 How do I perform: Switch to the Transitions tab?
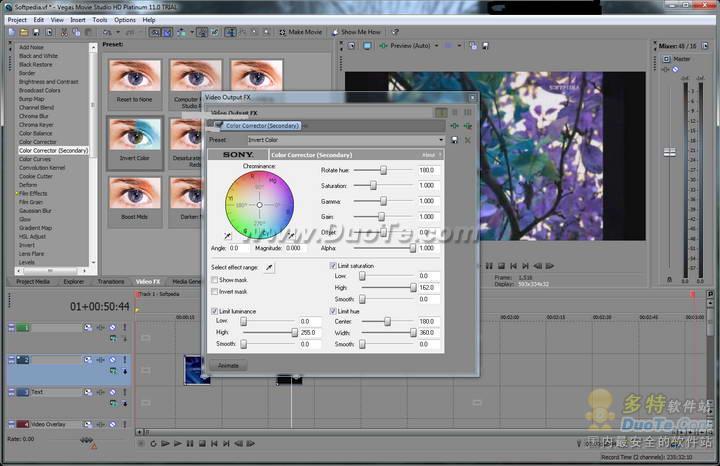pyautogui.click(x=111, y=282)
